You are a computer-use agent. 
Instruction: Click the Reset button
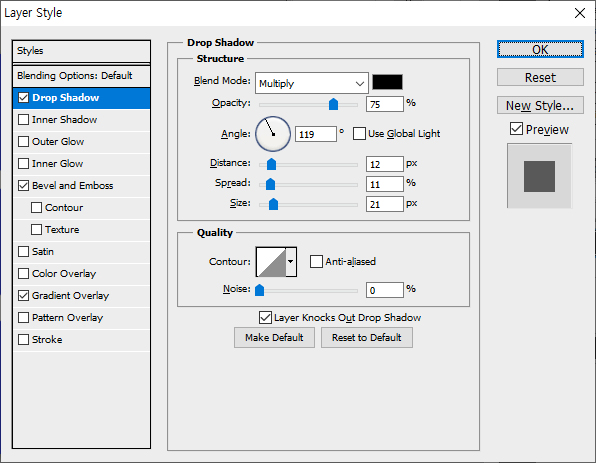[x=540, y=77]
